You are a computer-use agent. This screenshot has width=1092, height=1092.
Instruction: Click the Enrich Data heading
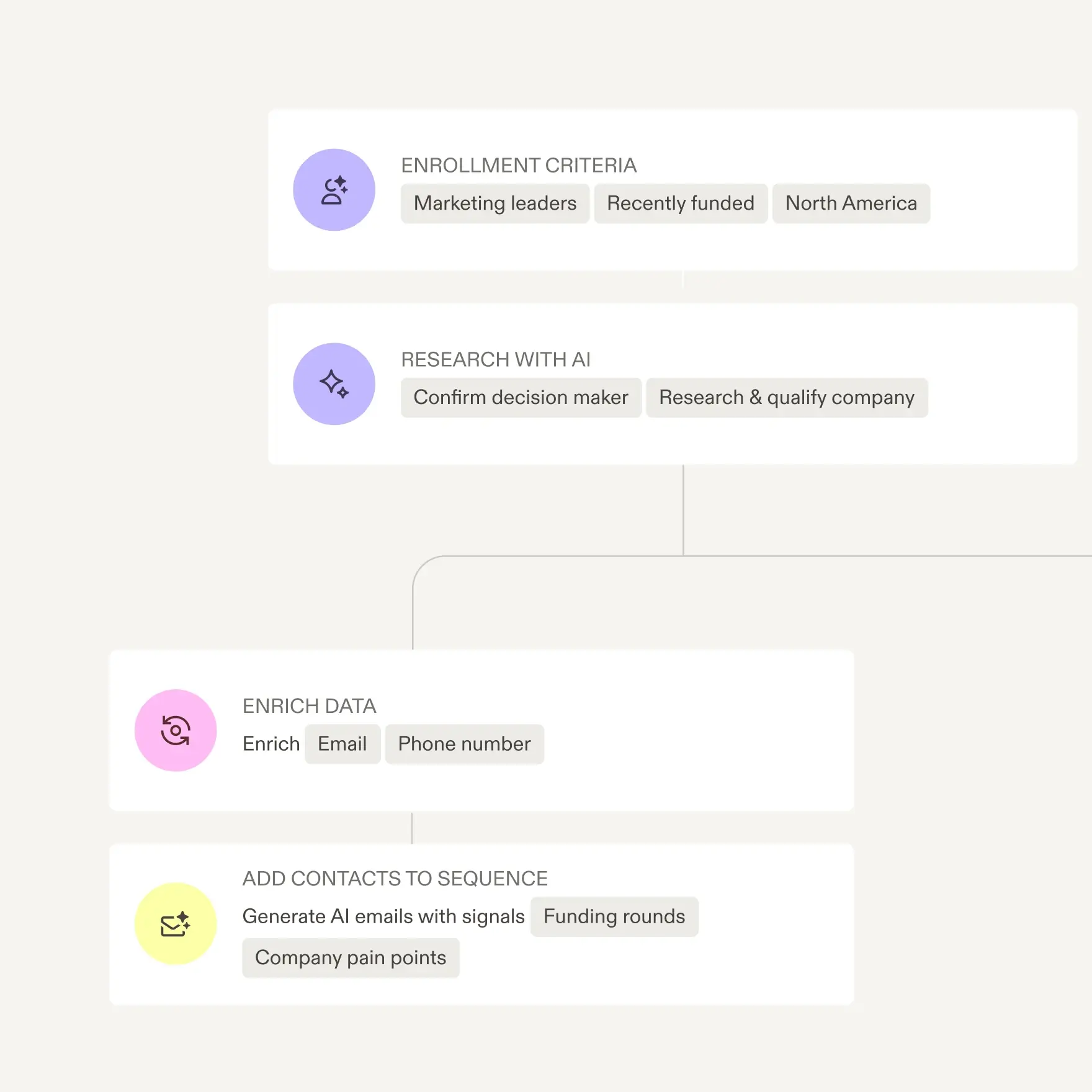click(309, 706)
